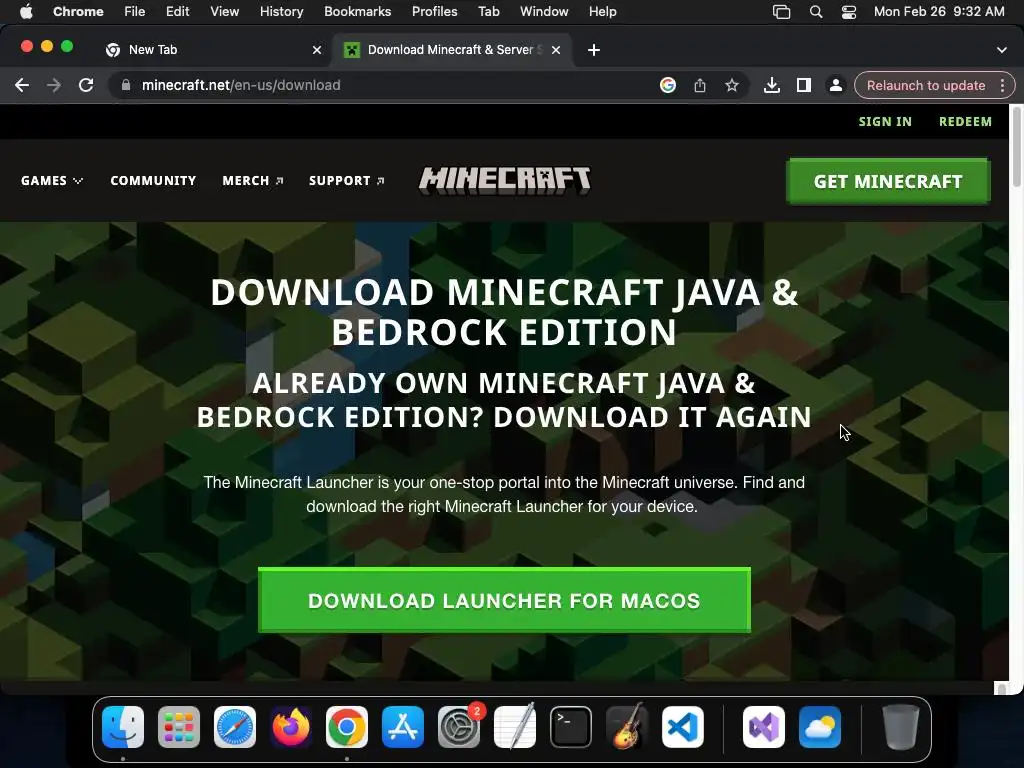Toggle Chrome side panel icon
Image resolution: width=1024 pixels, height=768 pixels.
point(804,85)
